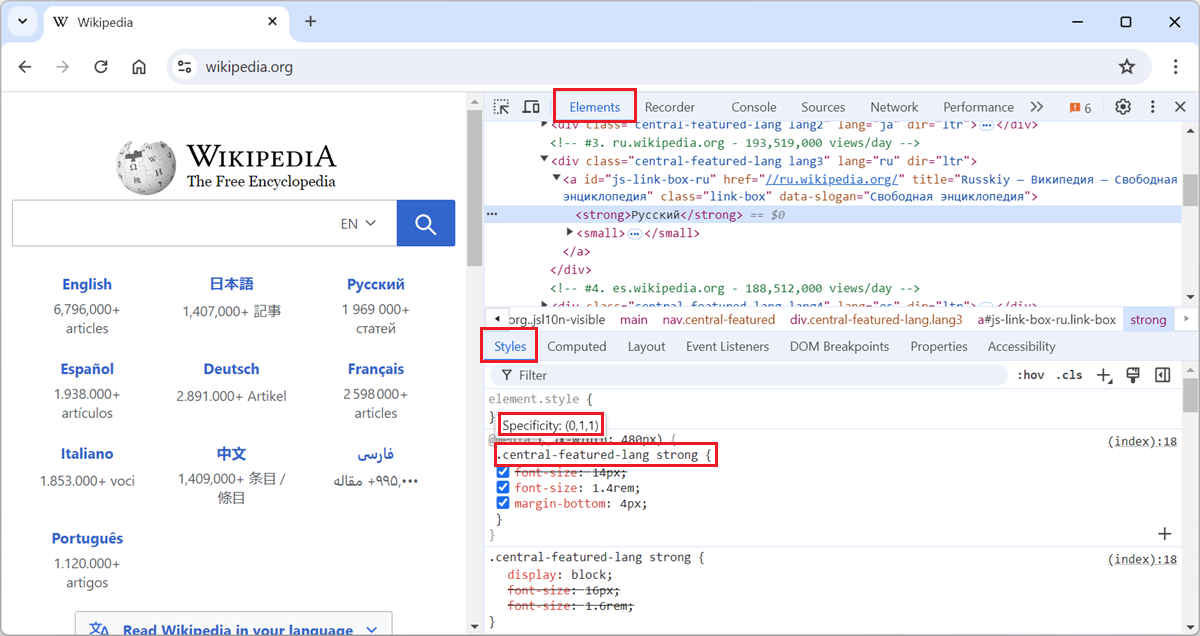This screenshot has width=1200, height=636.
Task: Add new style rule plus icon
Action: 1105,375
